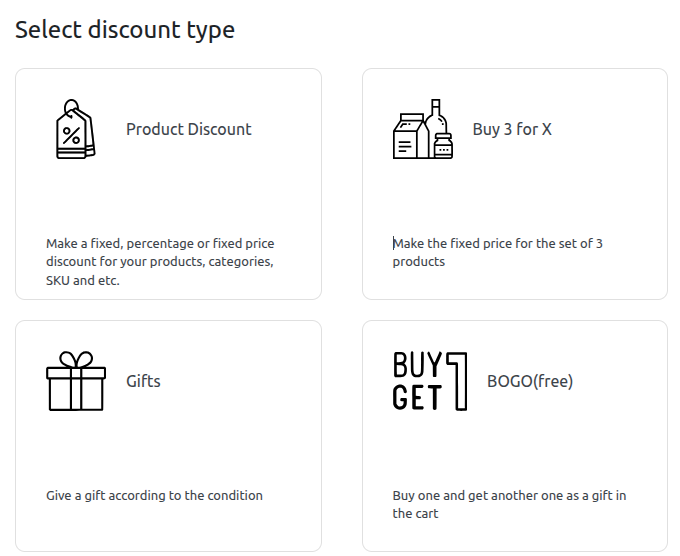Click the percent symbol on the price tag
This screenshot has height=556, width=680.
71,132
